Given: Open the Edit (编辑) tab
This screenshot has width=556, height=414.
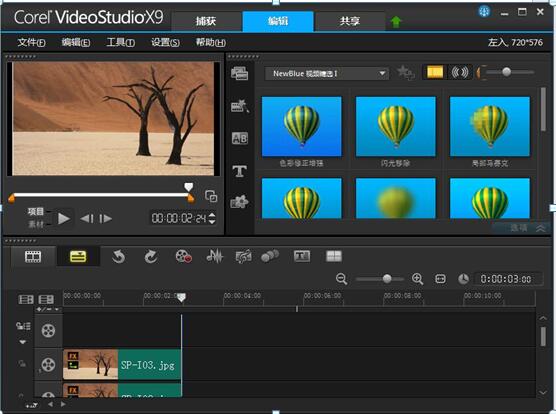Looking at the screenshot, I should (278, 21).
